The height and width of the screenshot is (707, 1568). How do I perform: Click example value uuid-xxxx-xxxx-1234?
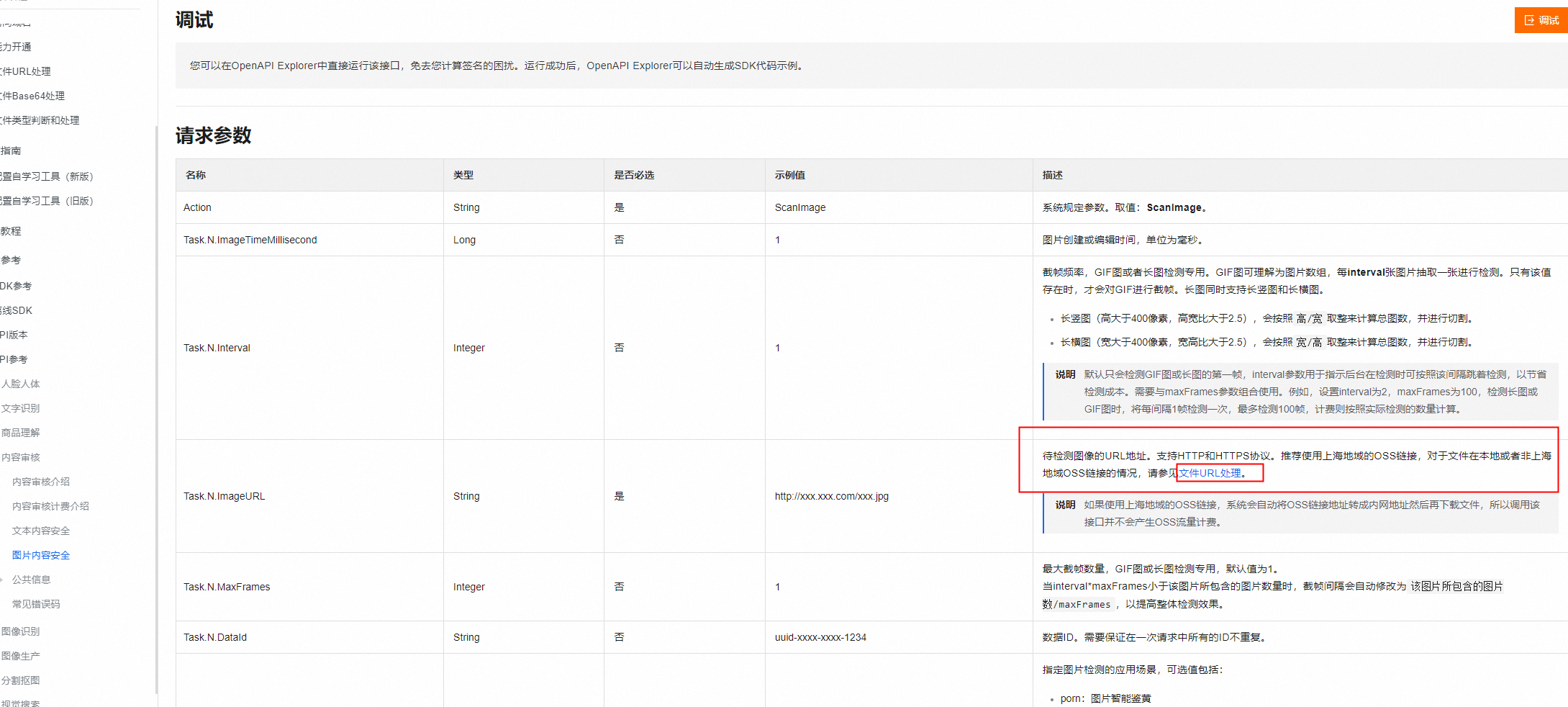820,637
